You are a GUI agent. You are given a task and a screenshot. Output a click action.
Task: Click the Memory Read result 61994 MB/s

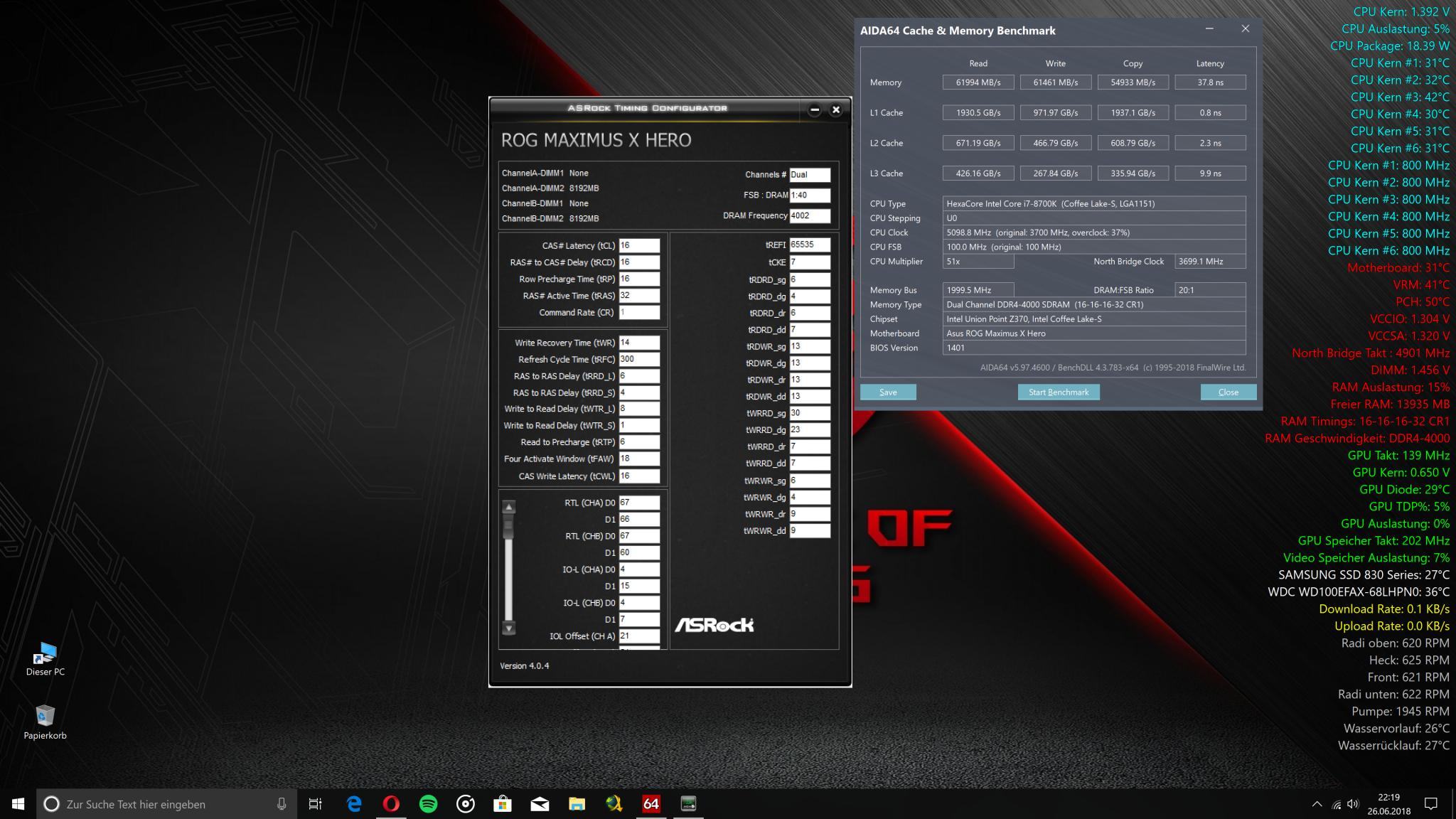[978, 82]
